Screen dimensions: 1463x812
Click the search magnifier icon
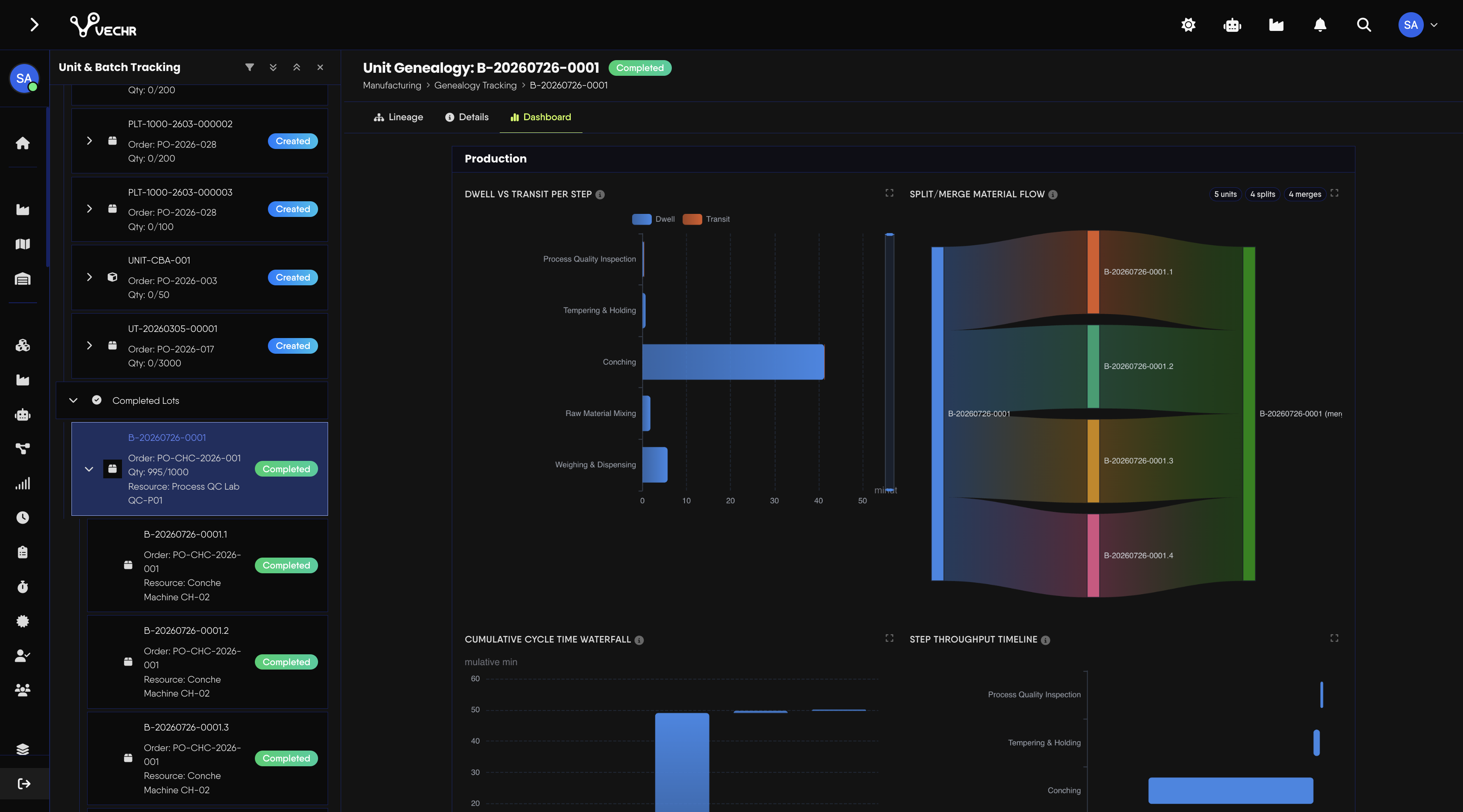click(x=1364, y=25)
